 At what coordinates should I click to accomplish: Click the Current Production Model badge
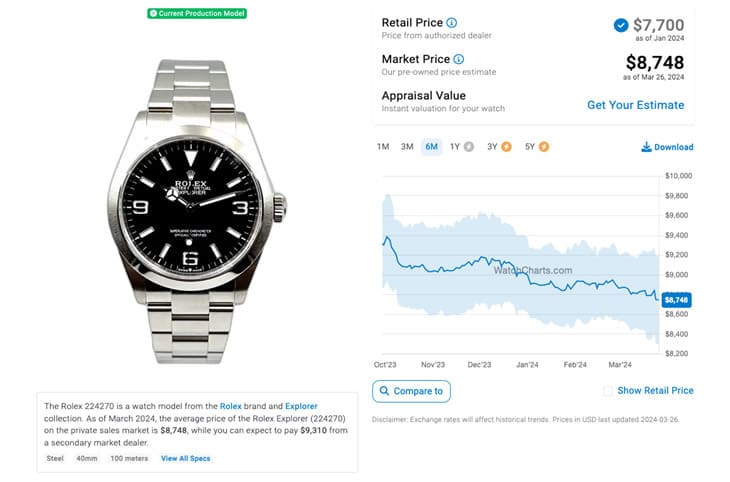pos(197,14)
